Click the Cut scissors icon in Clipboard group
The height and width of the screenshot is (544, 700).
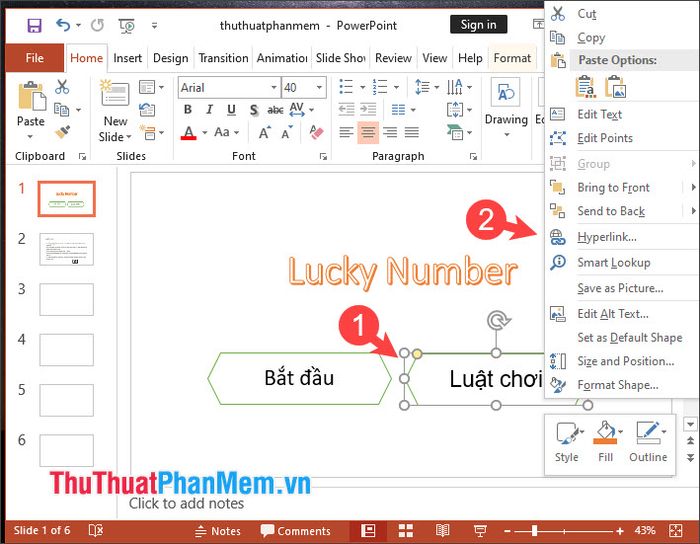coord(62,88)
